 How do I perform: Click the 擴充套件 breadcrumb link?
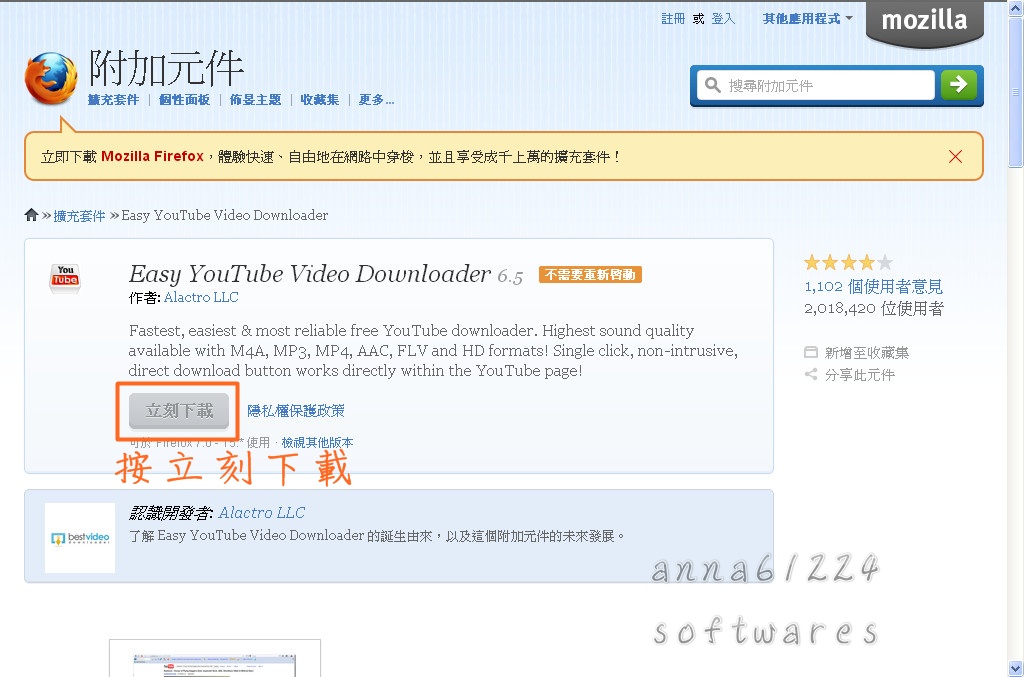[79, 215]
